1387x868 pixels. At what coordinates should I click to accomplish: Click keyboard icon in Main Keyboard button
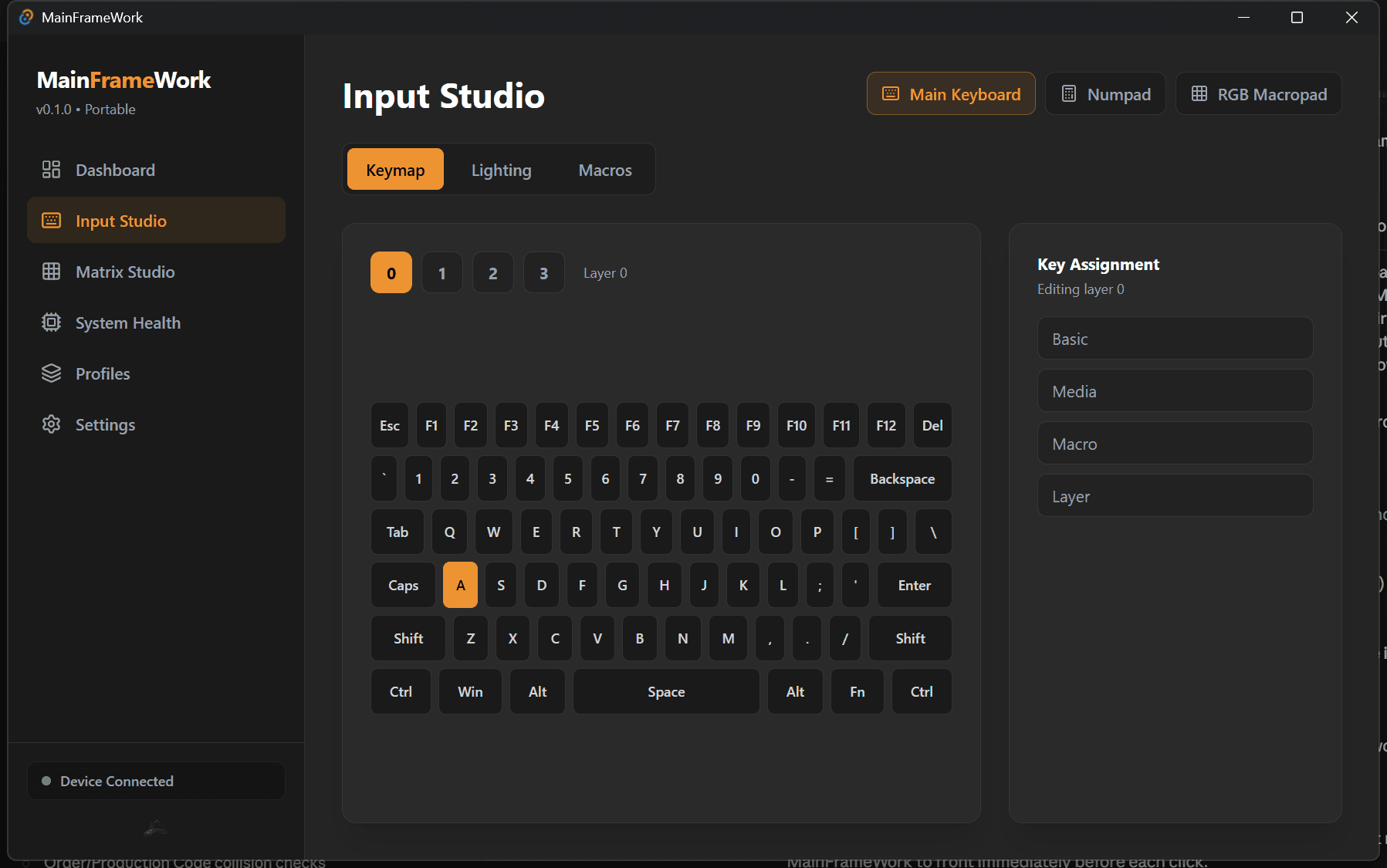891,94
